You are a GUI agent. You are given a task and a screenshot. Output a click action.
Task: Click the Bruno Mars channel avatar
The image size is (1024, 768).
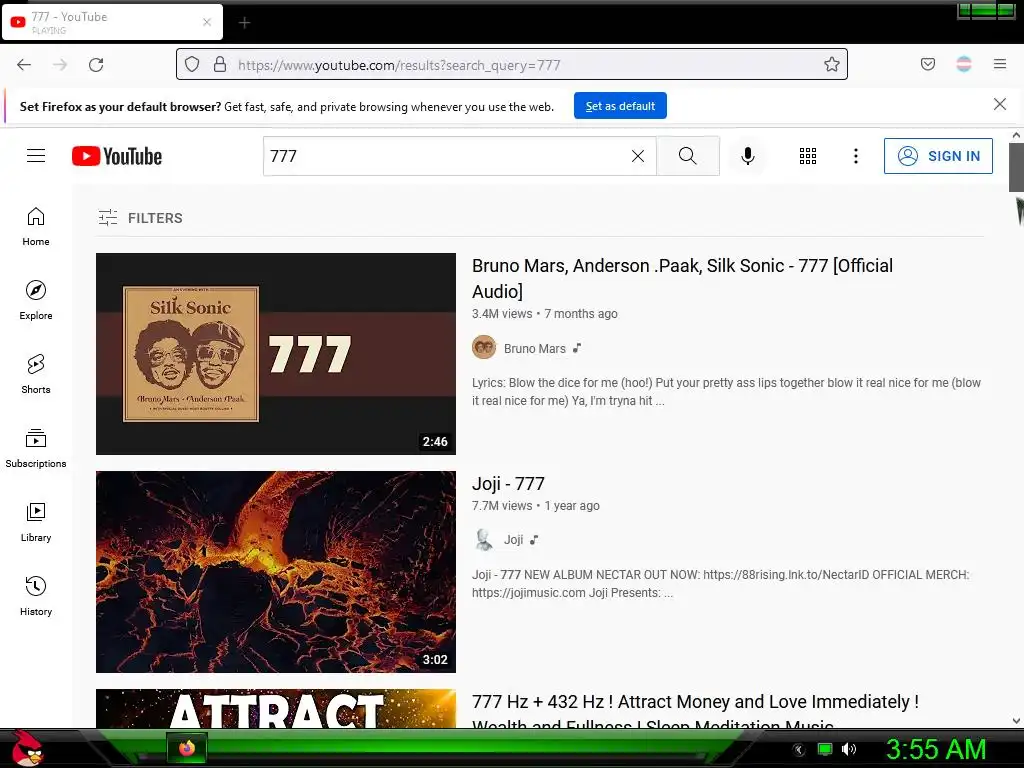pyautogui.click(x=484, y=347)
